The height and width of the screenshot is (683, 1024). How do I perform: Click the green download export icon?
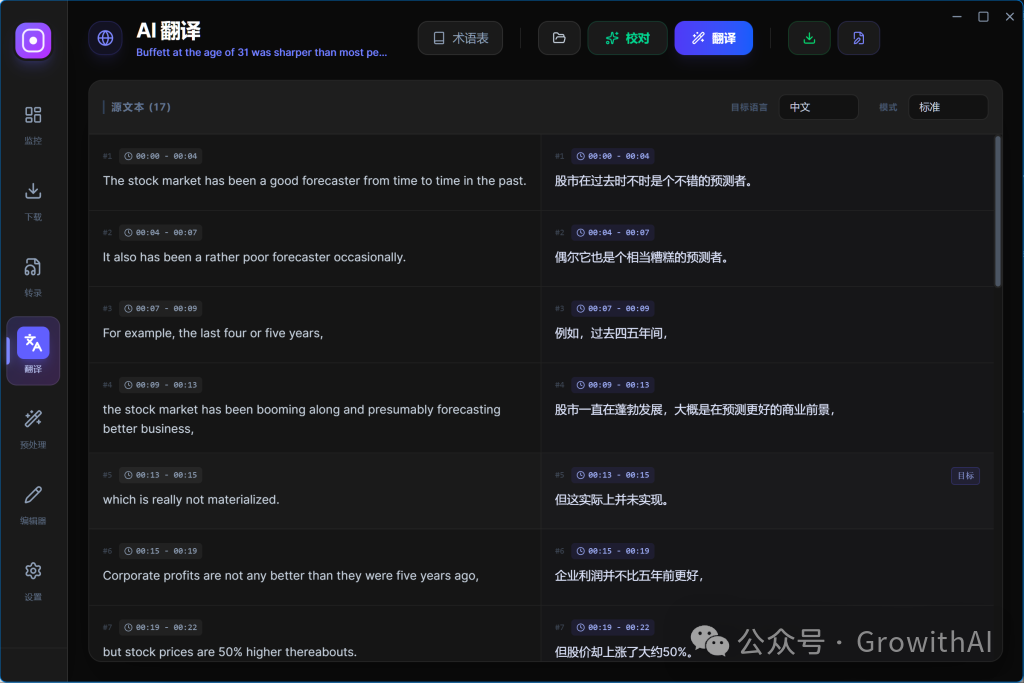click(809, 37)
